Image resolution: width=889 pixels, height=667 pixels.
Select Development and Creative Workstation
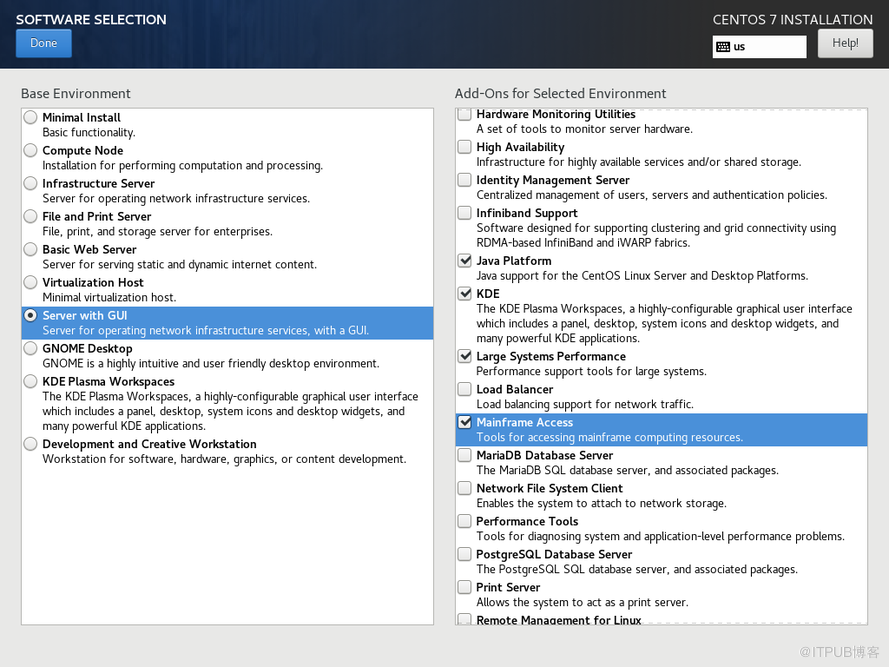pyautogui.click(x=31, y=444)
